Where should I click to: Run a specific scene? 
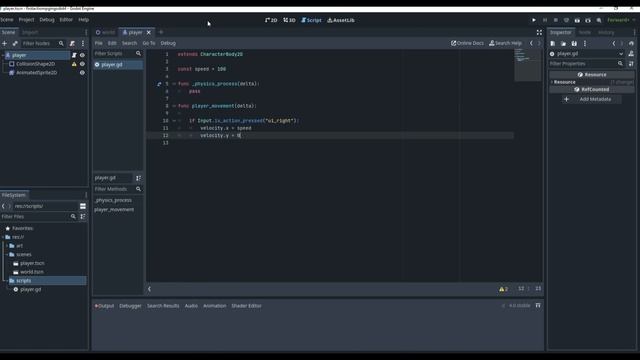click(x=588, y=20)
